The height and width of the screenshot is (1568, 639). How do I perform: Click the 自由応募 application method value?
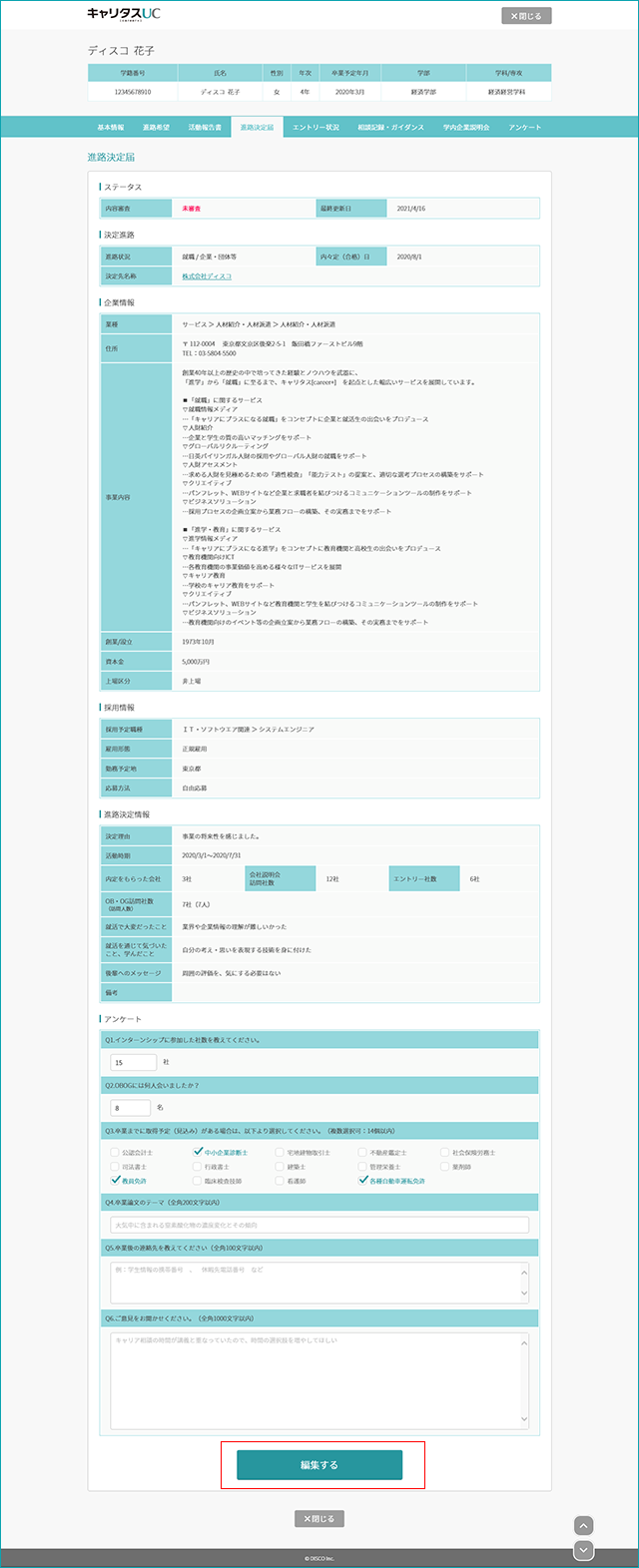pos(194,787)
